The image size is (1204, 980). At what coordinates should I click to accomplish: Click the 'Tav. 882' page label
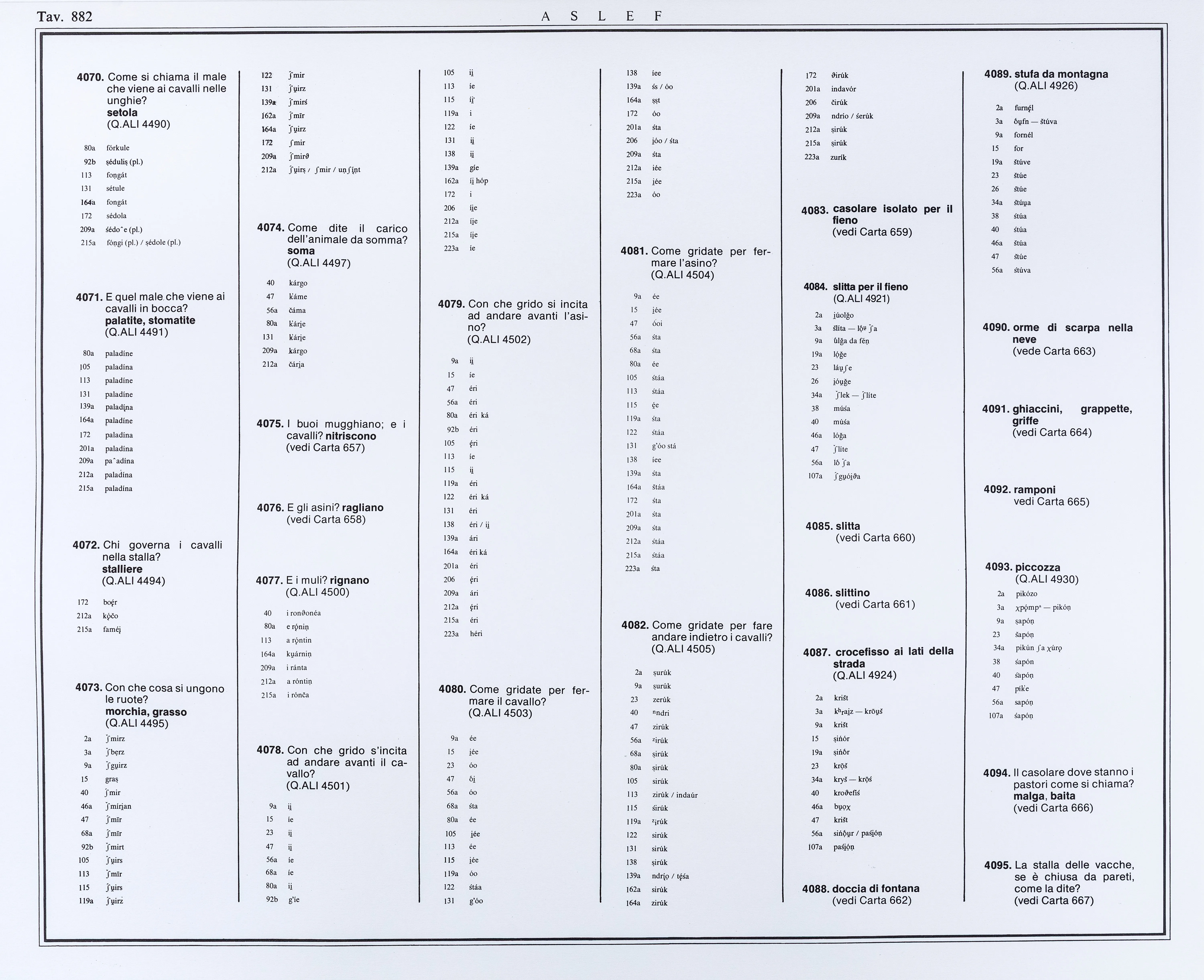64,16
